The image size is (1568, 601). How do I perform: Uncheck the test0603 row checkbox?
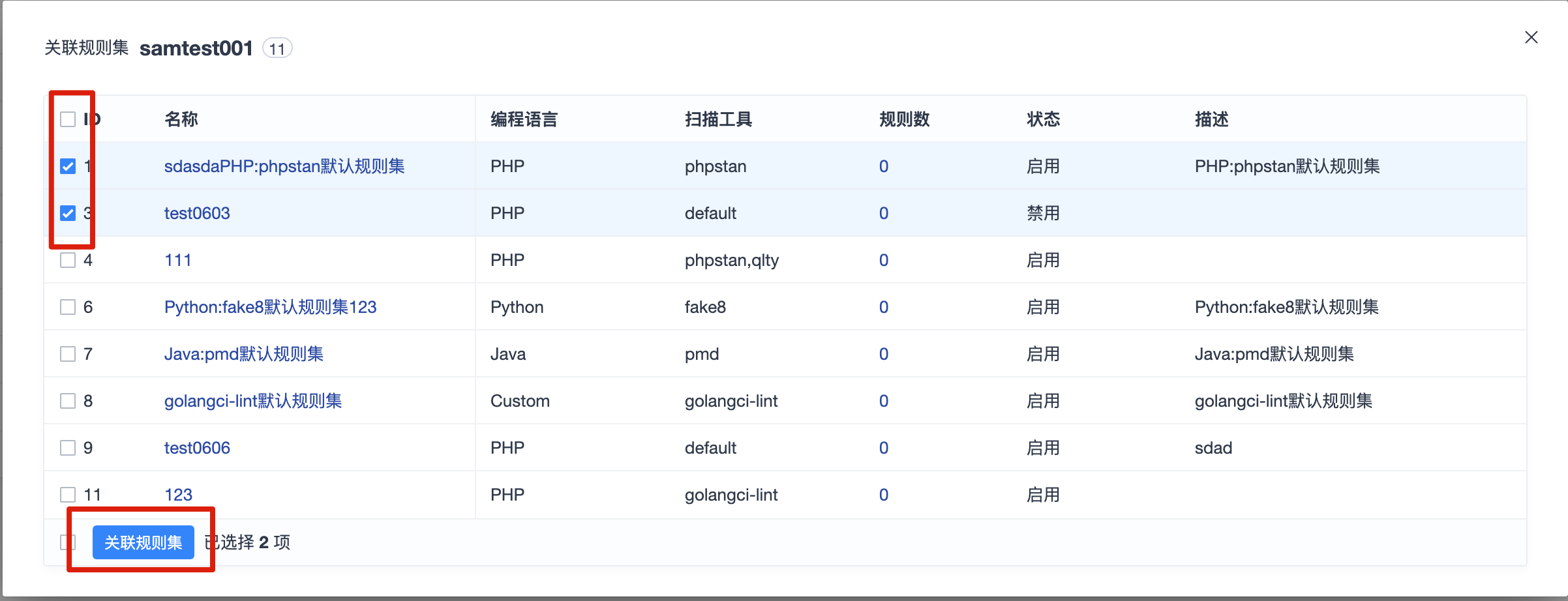coord(68,213)
